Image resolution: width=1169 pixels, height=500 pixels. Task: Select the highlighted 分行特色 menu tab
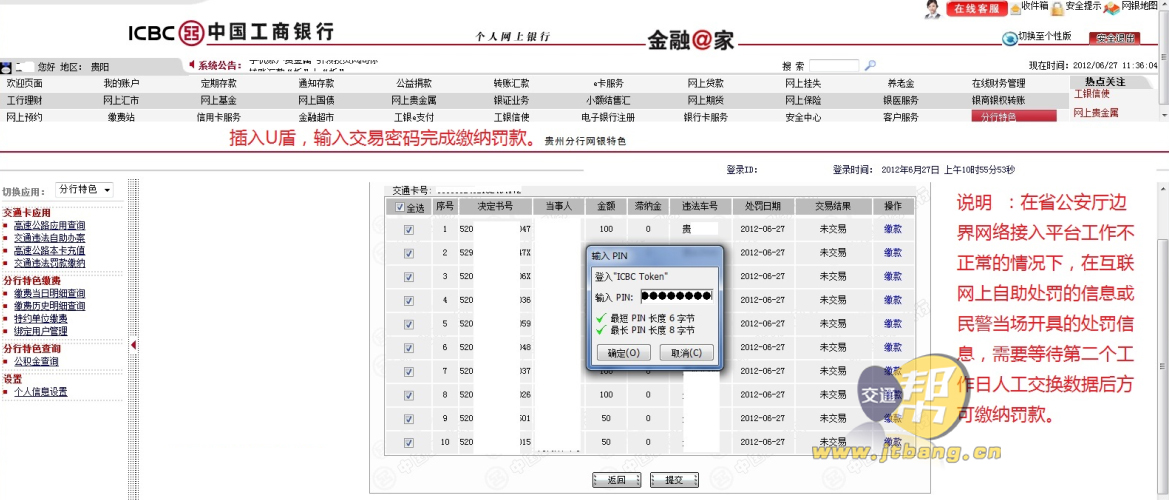[1014, 117]
